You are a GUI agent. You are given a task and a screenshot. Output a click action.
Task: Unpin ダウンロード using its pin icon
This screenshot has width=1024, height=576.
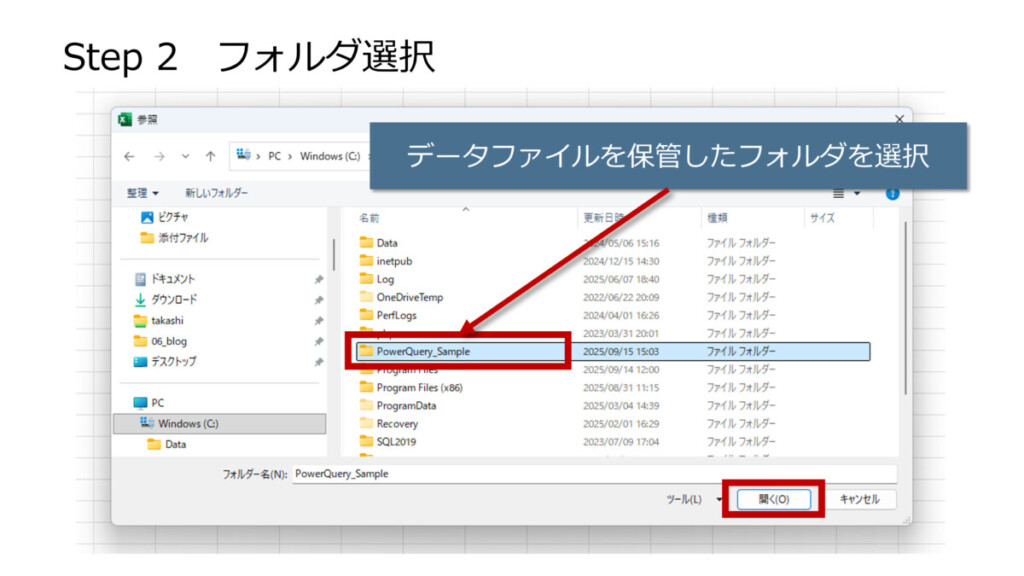click(319, 300)
